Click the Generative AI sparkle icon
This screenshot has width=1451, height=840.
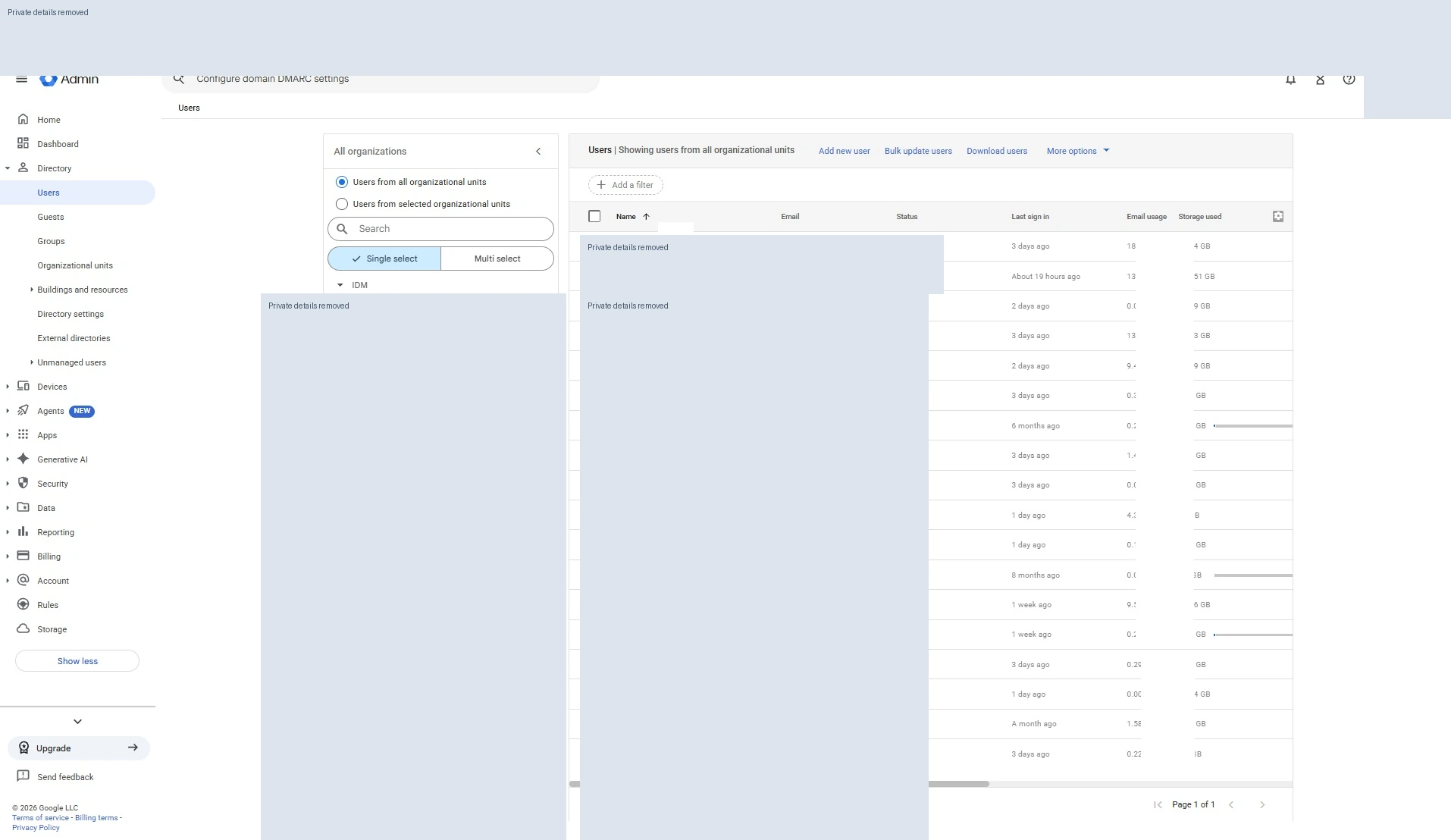(24, 459)
